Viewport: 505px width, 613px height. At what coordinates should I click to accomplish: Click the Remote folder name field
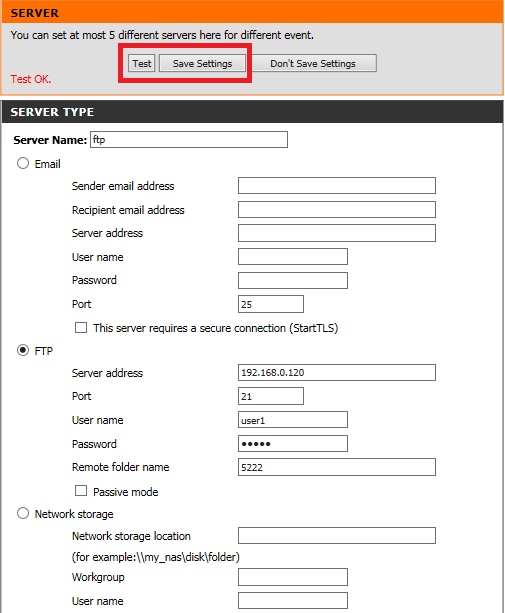(337, 467)
